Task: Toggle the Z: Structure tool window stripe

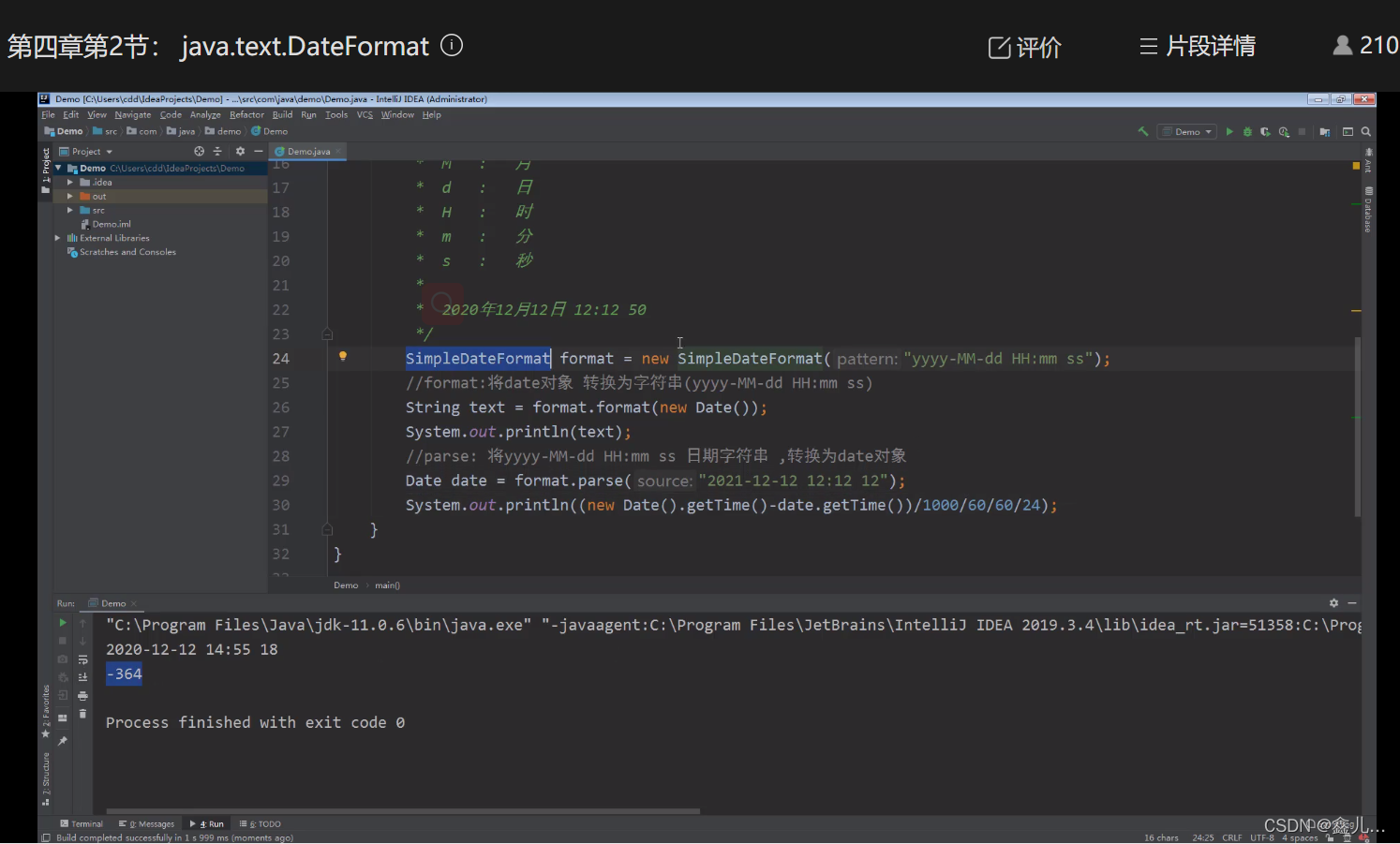Action: click(46, 777)
